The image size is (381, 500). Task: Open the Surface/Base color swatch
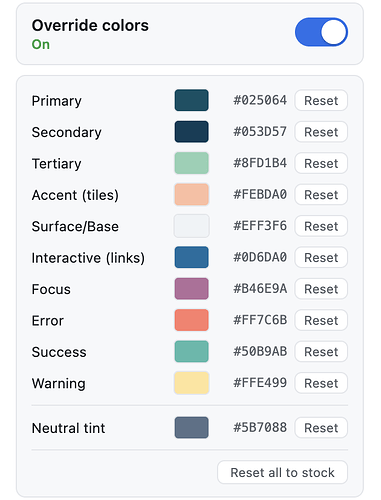[192, 226]
